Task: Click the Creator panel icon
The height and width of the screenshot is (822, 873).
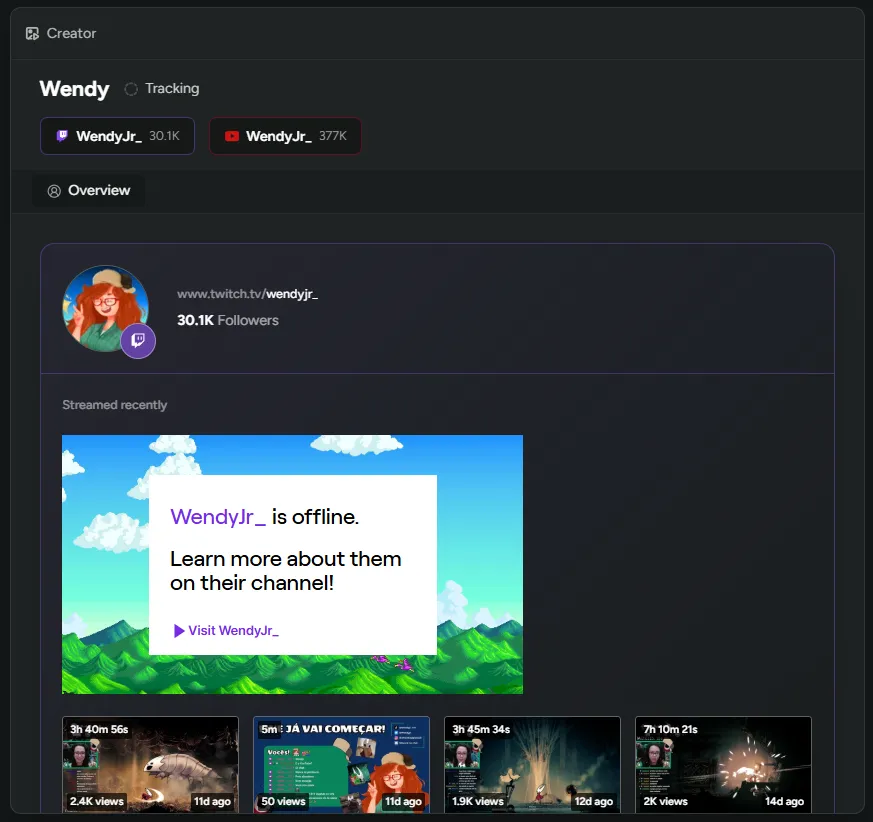Action: (32, 33)
